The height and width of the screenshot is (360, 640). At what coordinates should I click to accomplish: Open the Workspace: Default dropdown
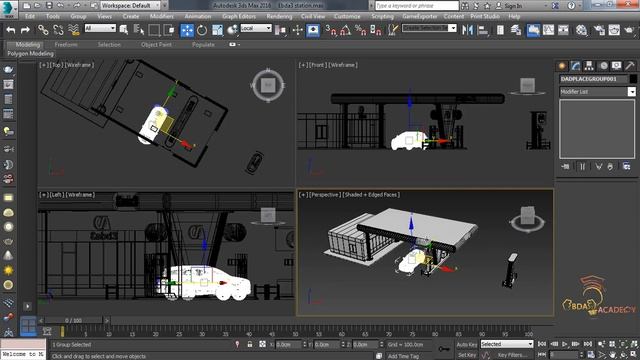tap(130, 5)
